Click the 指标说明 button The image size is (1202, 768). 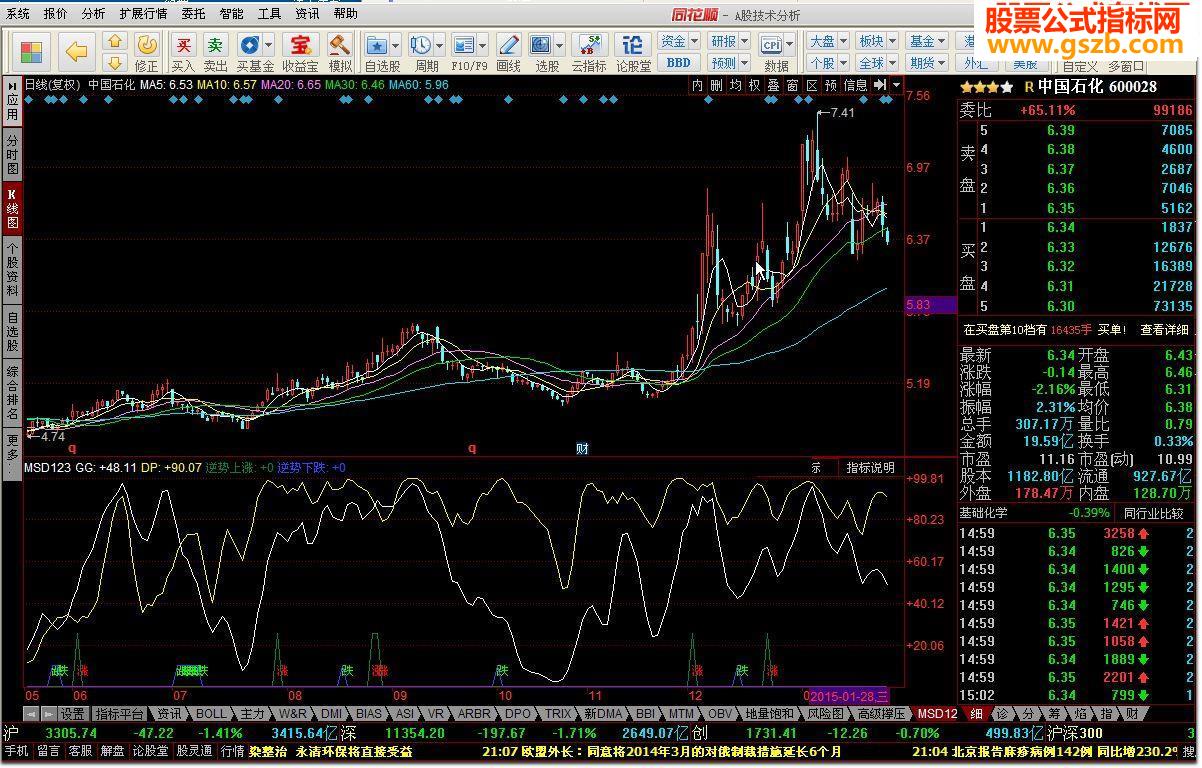[x=870, y=467]
